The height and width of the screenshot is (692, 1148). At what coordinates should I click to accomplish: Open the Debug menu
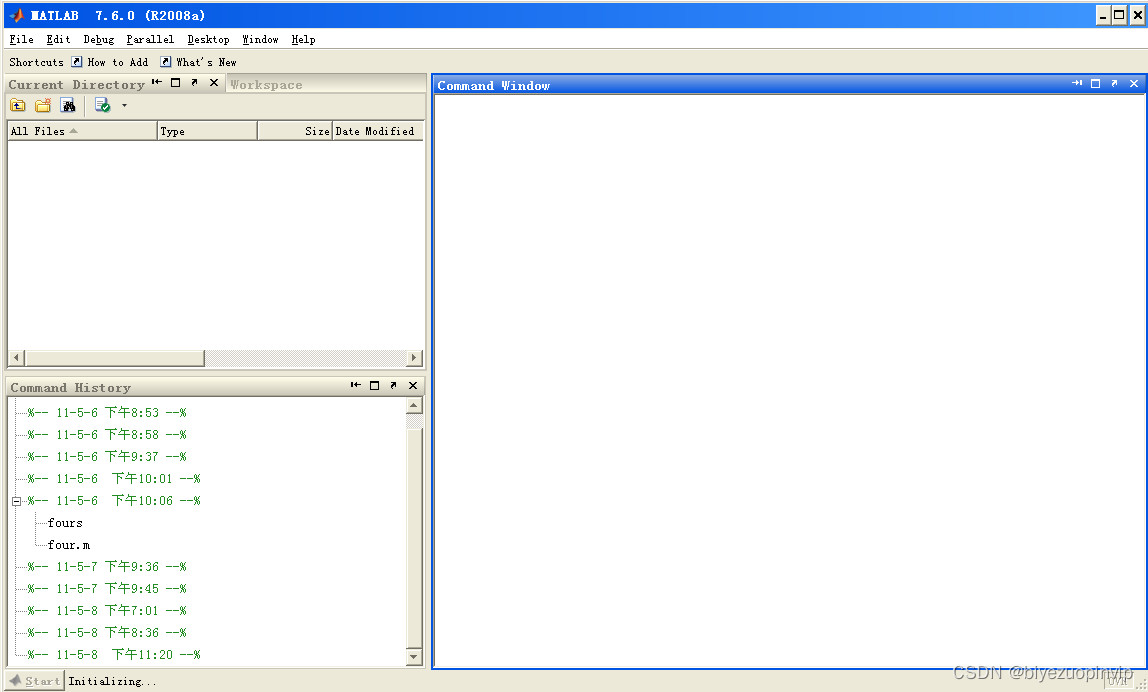point(99,40)
